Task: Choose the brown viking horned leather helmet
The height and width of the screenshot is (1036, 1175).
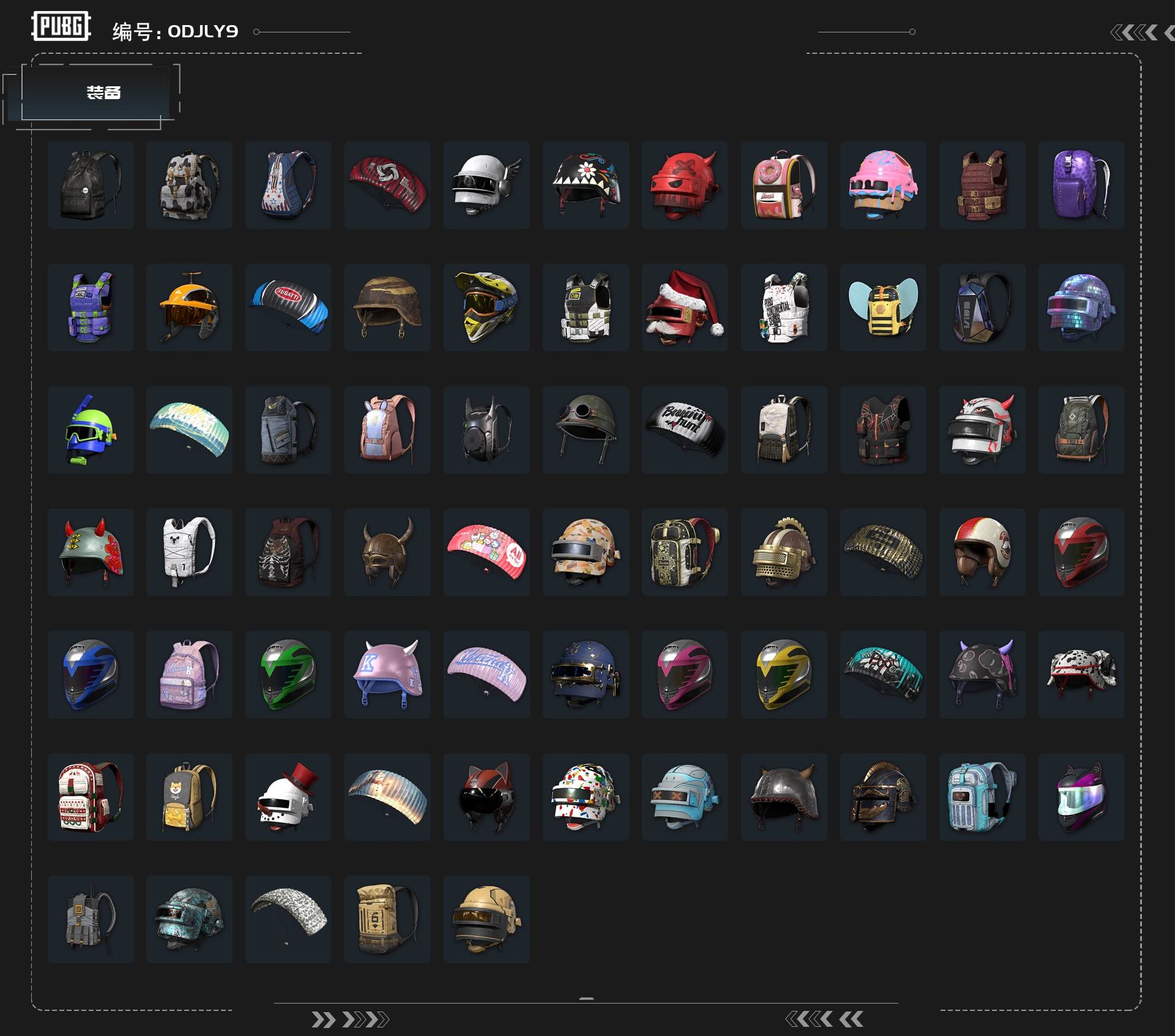Action: point(387,552)
